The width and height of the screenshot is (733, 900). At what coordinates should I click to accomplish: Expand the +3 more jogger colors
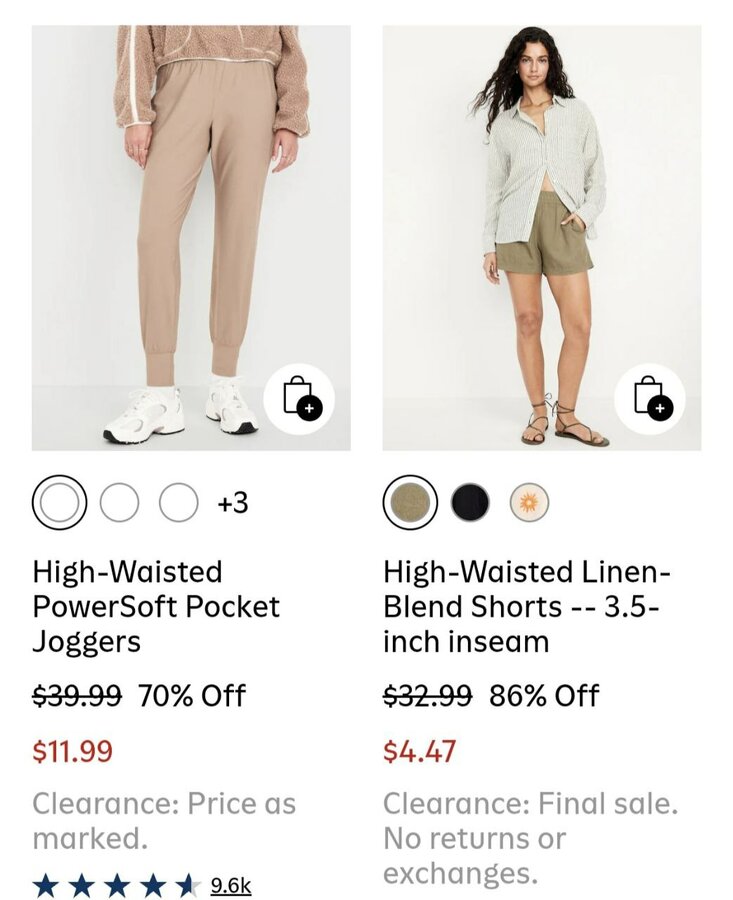(232, 502)
